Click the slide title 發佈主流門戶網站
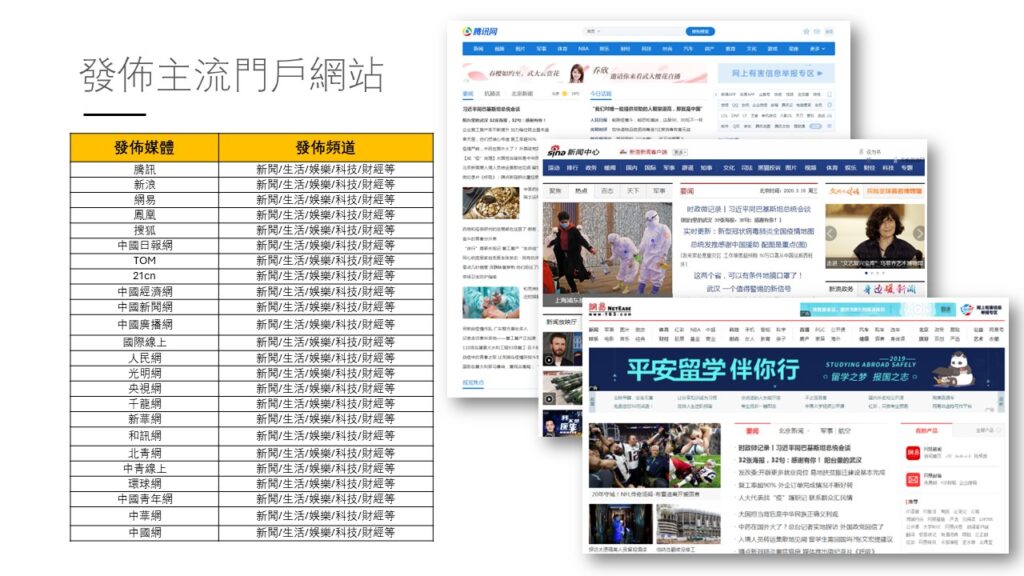Screen dimensions: 1024x576 [x=232, y=75]
